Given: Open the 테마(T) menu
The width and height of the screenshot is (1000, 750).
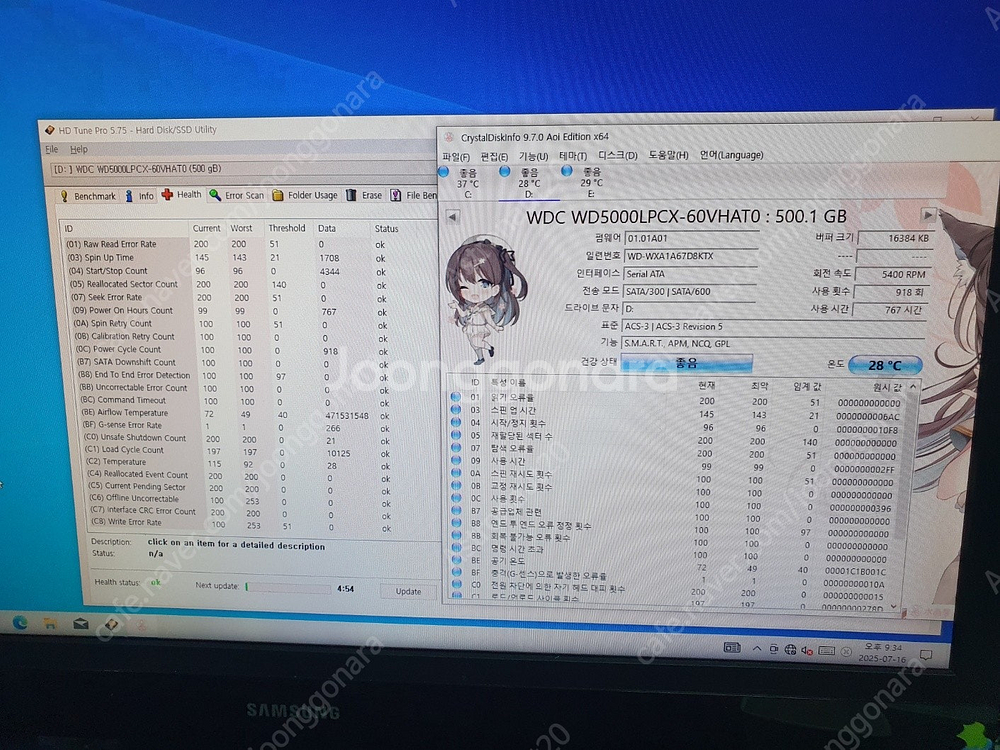Looking at the screenshot, I should tap(573, 156).
